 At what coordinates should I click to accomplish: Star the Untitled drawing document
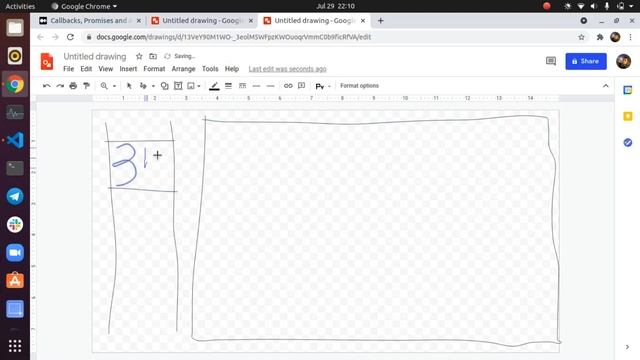coord(139,56)
